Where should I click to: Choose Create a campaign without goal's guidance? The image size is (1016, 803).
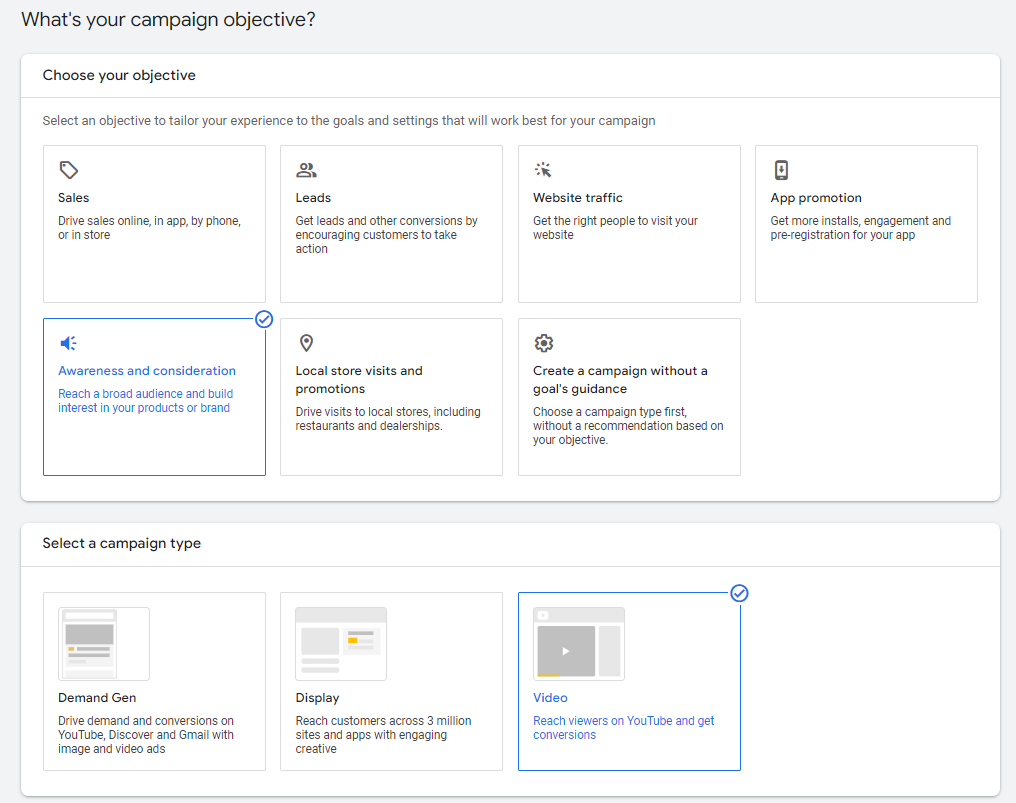coord(620,380)
